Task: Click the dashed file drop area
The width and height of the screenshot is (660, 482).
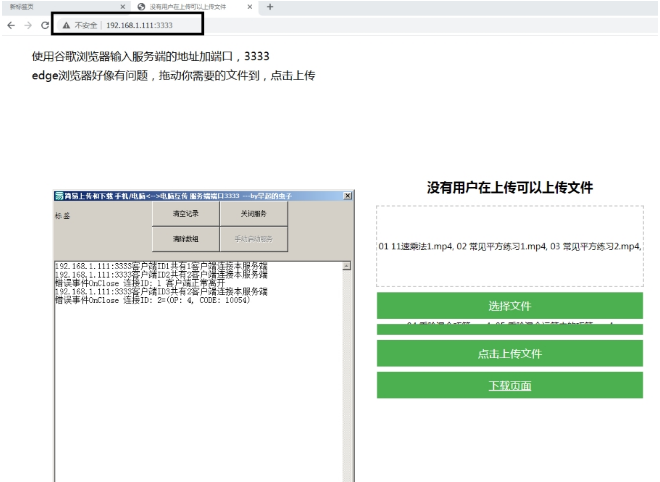Action: [x=510, y=246]
